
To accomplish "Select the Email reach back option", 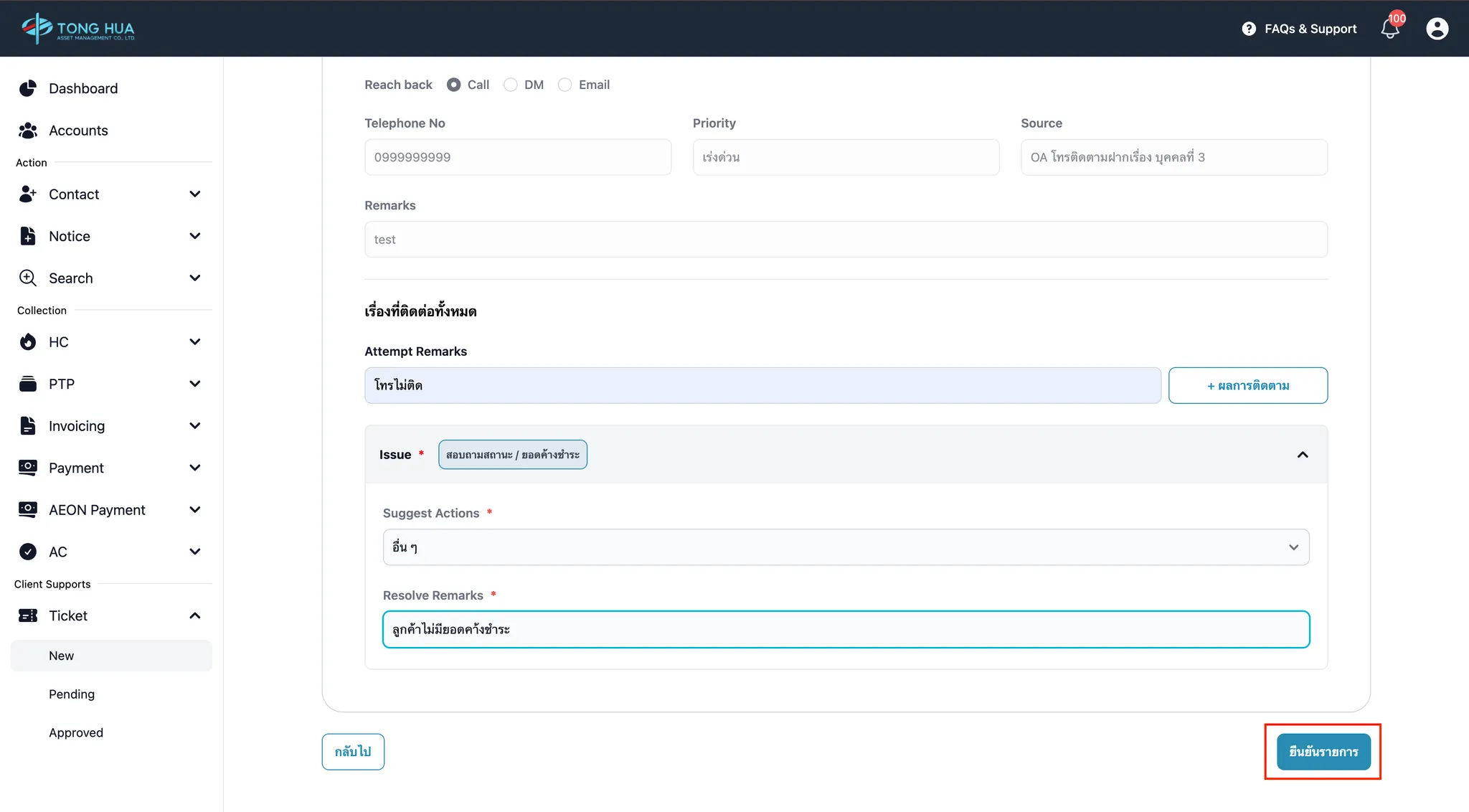I will [x=565, y=85].
